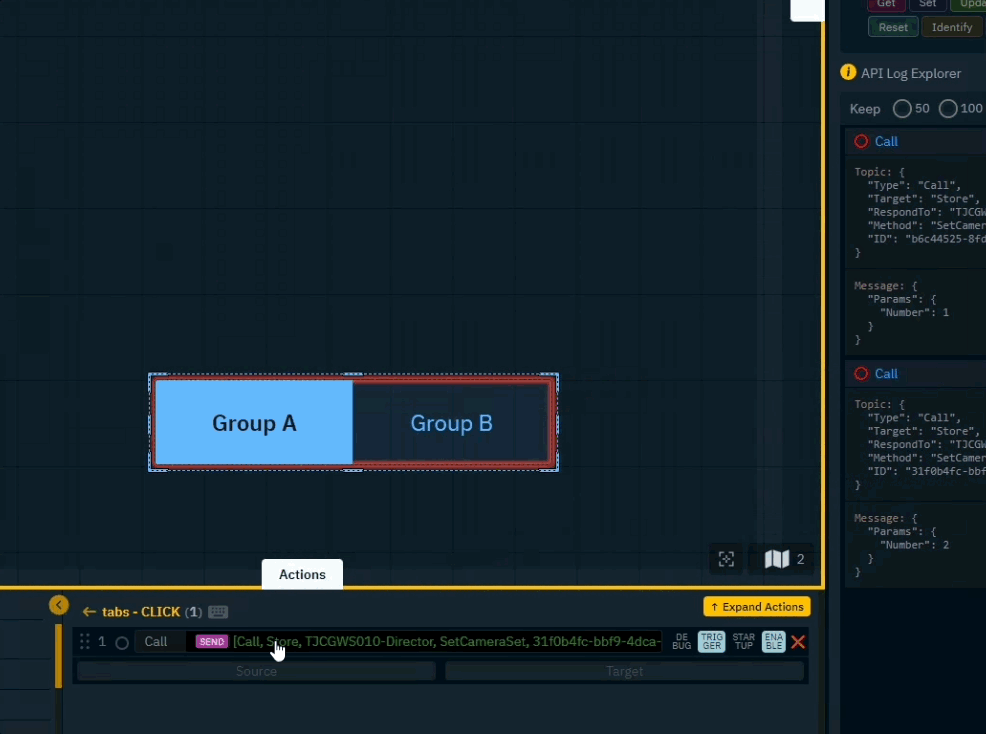This screenshot has width=986, height=734.
Task: Click the red circle icon of first Call log
Action: pos(861,141)
